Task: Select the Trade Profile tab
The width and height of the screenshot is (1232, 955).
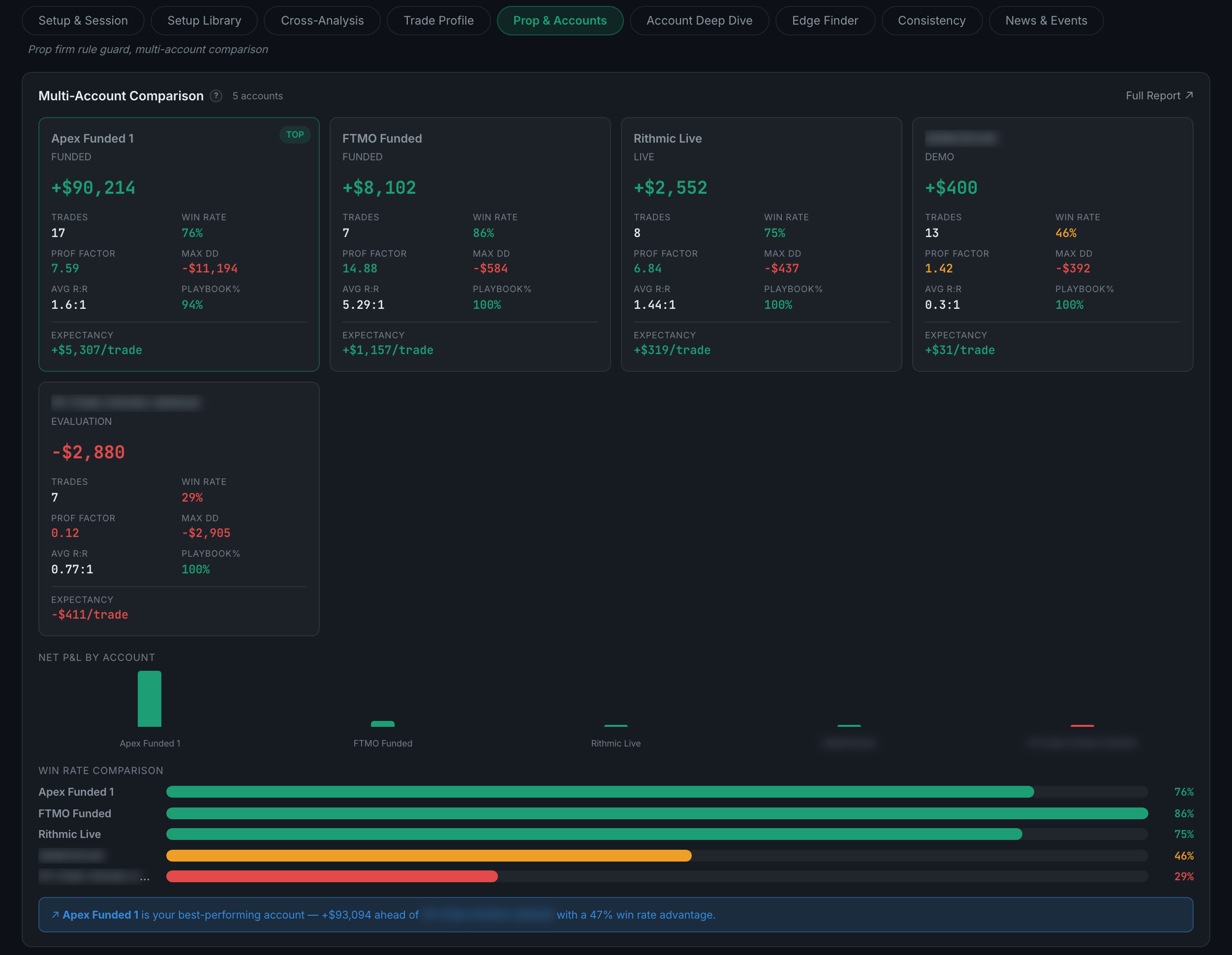Action: click(x=438, y=21)
